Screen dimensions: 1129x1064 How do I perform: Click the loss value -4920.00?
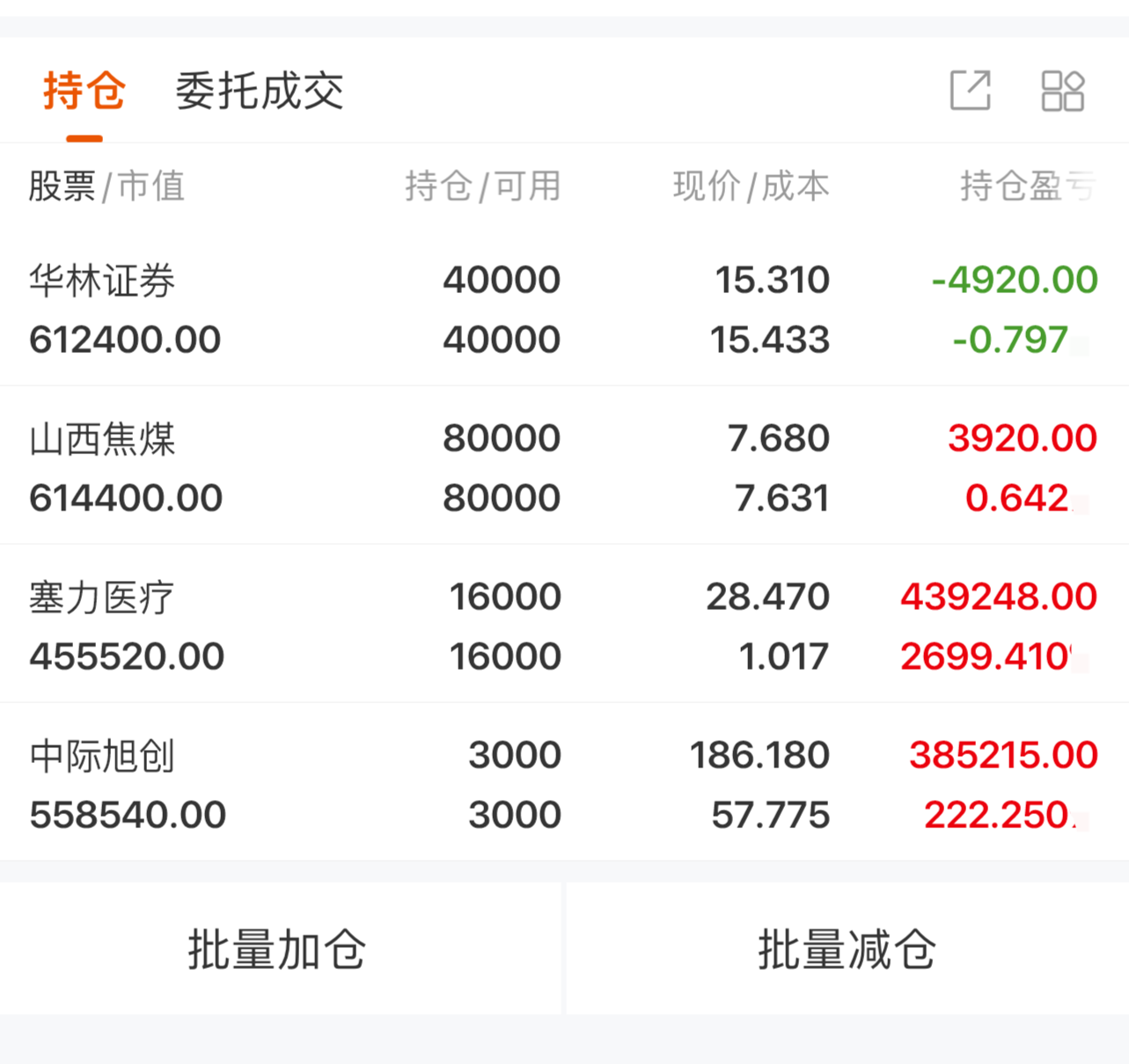click(1015, 280)
